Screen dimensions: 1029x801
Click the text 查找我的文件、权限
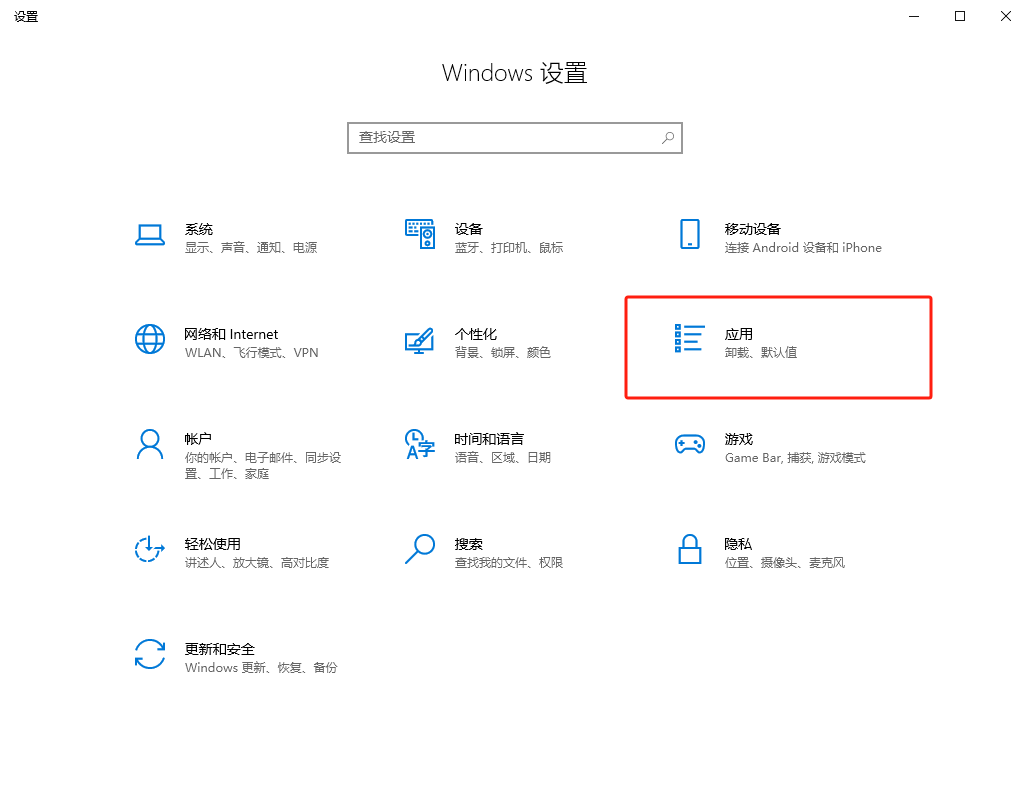509,562
